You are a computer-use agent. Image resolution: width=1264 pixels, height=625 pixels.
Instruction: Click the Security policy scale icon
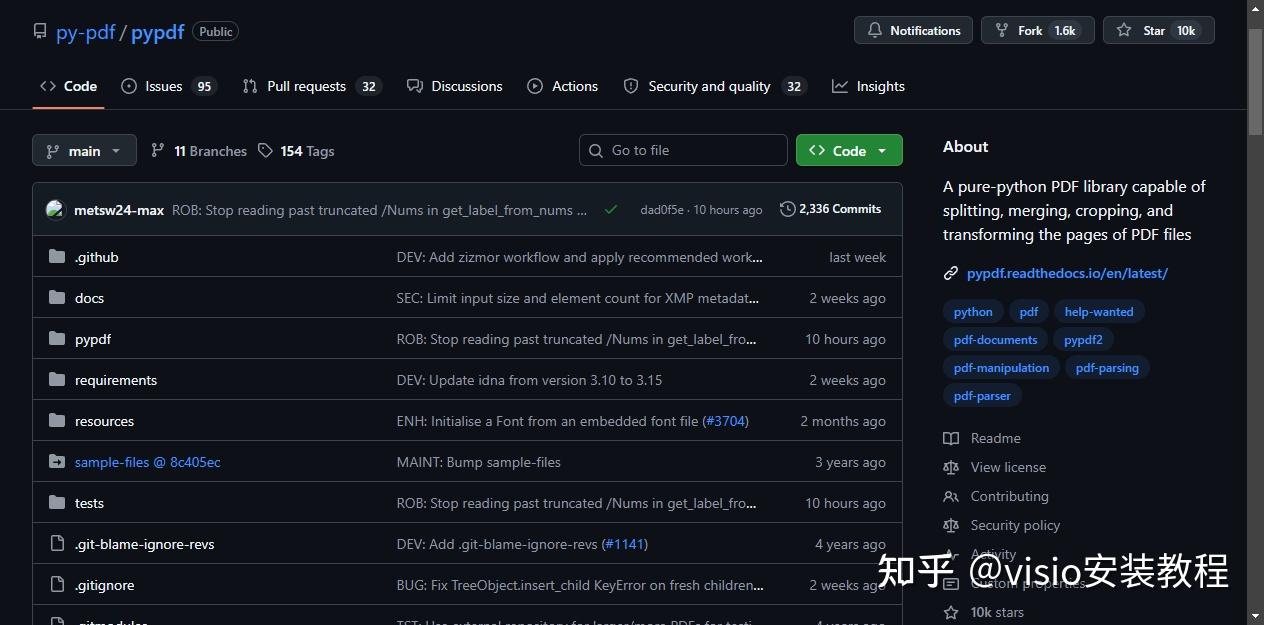951,525
